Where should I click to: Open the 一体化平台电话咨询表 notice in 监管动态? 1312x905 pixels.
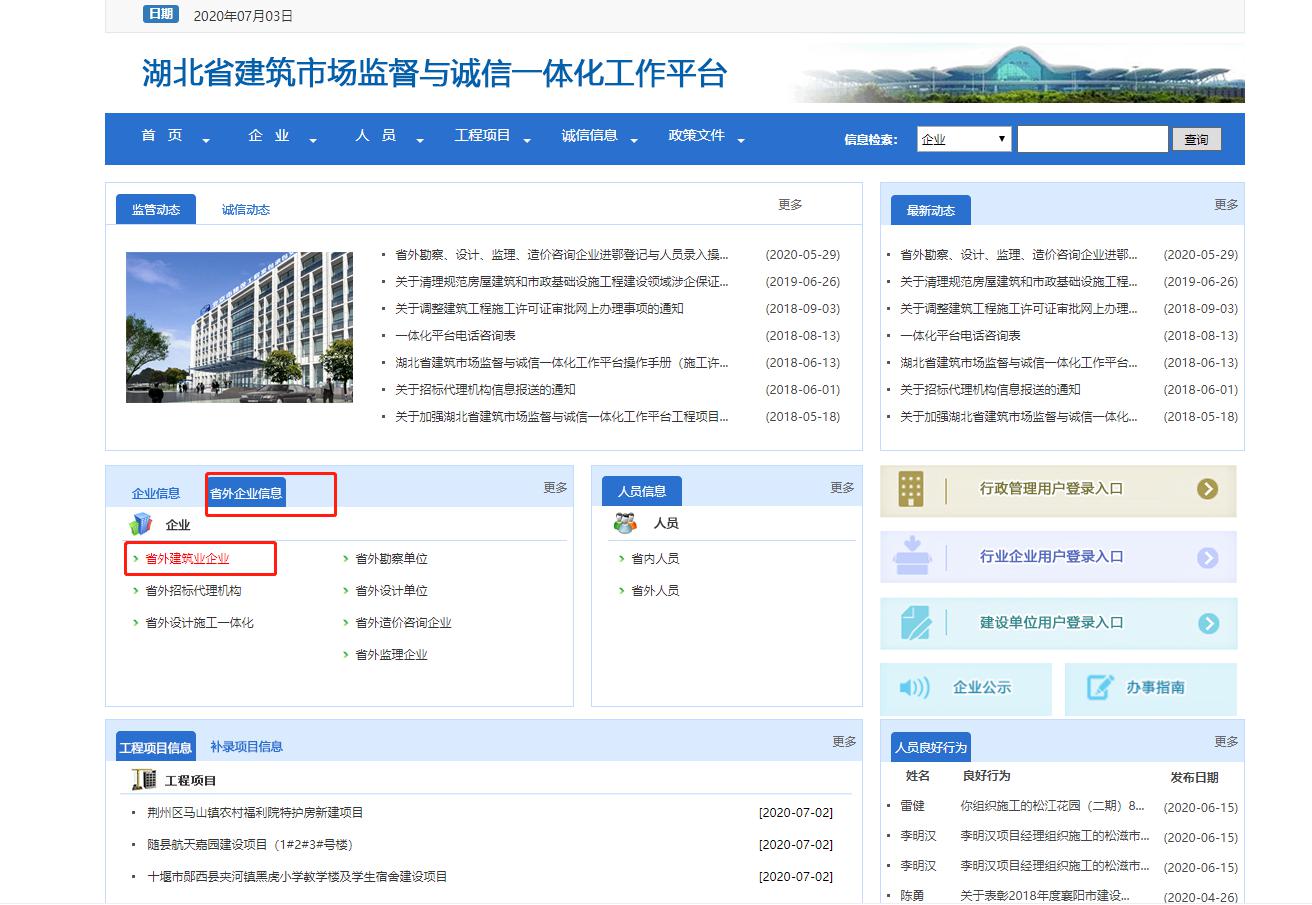[455, 336]
